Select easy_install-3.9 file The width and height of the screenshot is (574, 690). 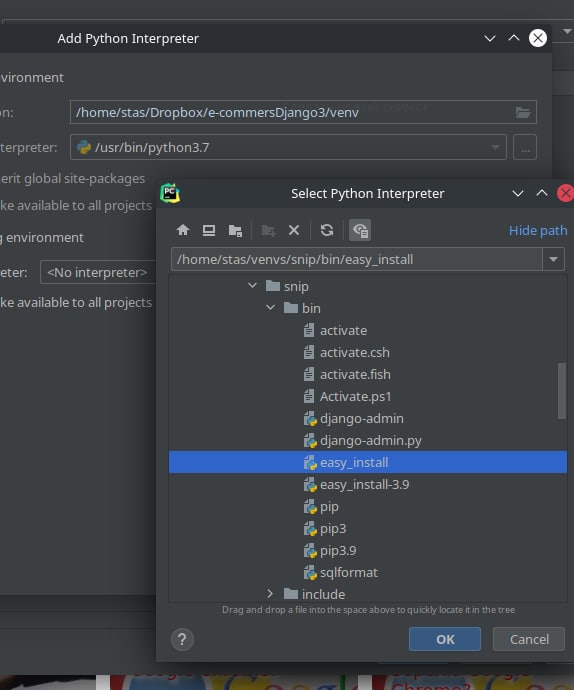point(368,484)
